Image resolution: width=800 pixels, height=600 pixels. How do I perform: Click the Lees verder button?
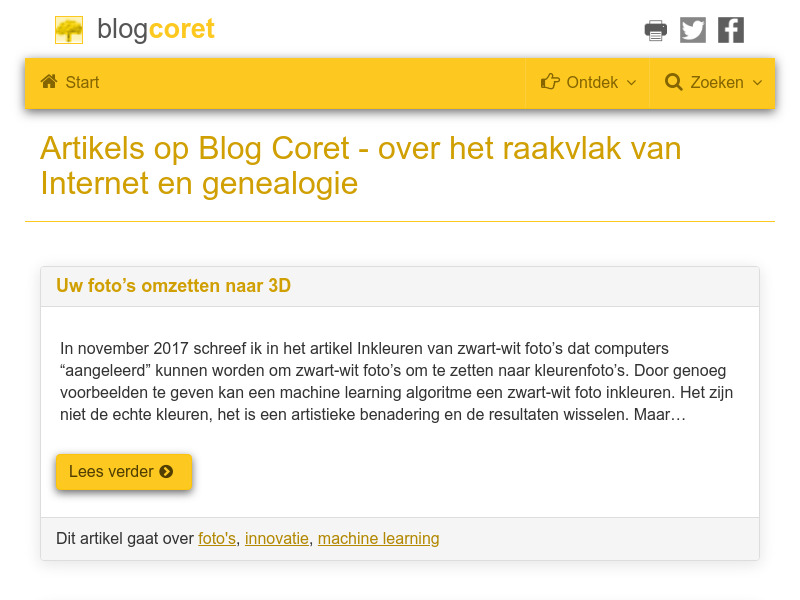tap(123, 471)
